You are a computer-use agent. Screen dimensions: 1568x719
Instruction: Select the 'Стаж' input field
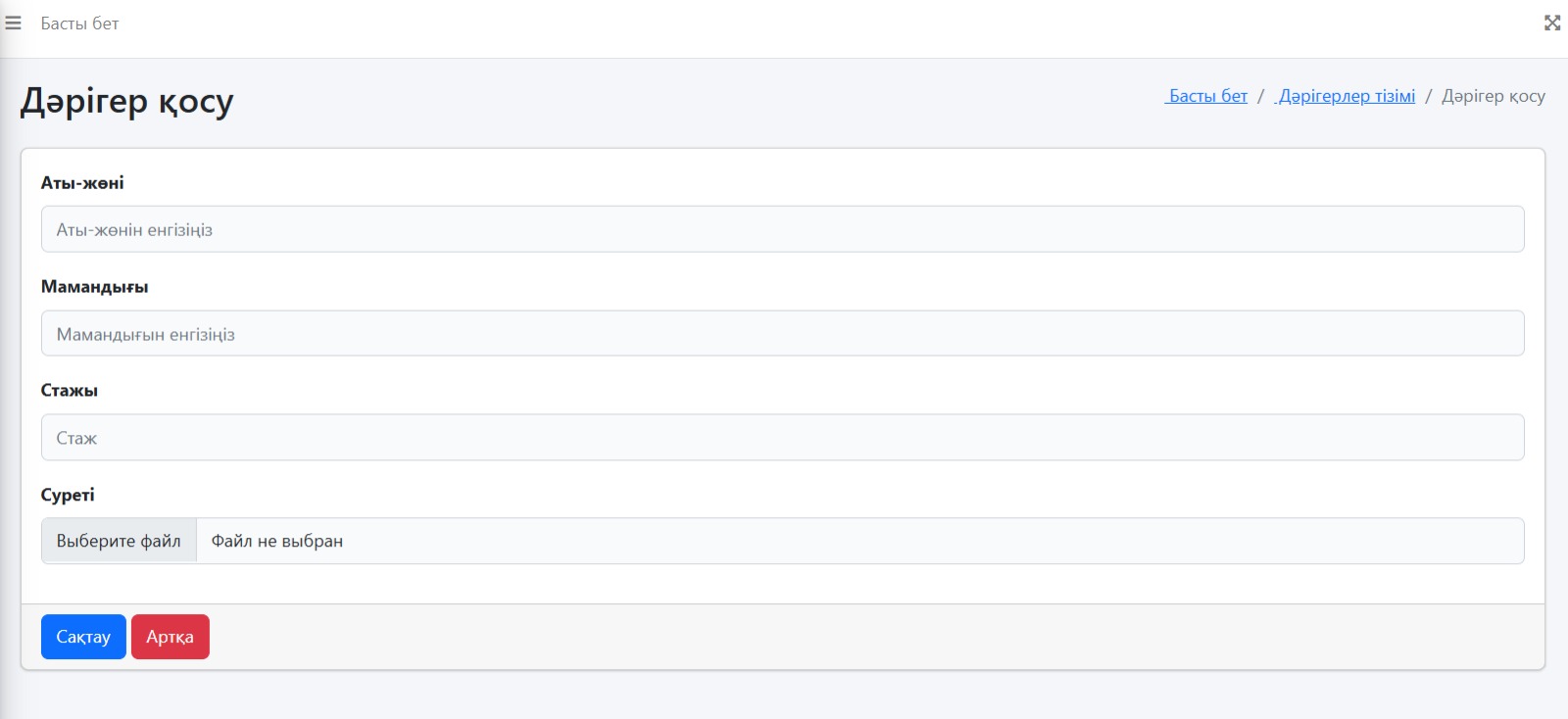pos(782,438)
